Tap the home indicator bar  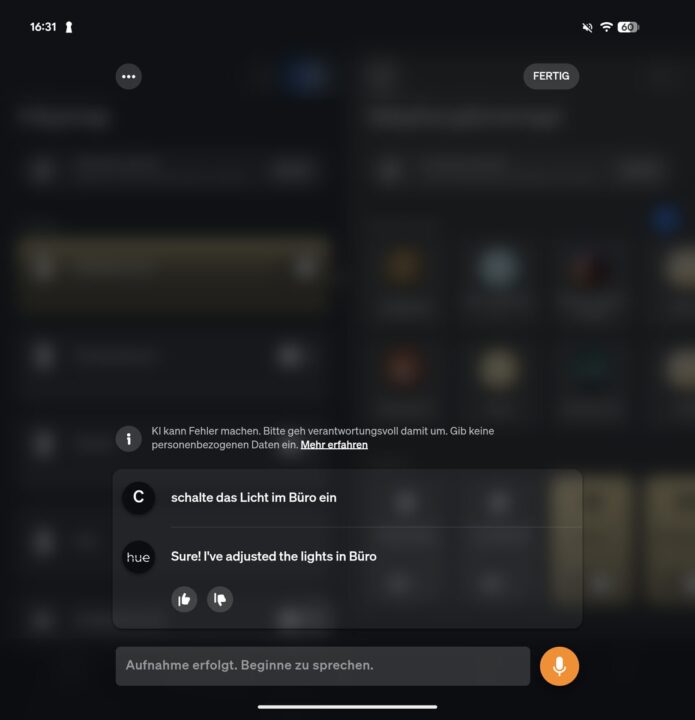(x=348, y=707)
